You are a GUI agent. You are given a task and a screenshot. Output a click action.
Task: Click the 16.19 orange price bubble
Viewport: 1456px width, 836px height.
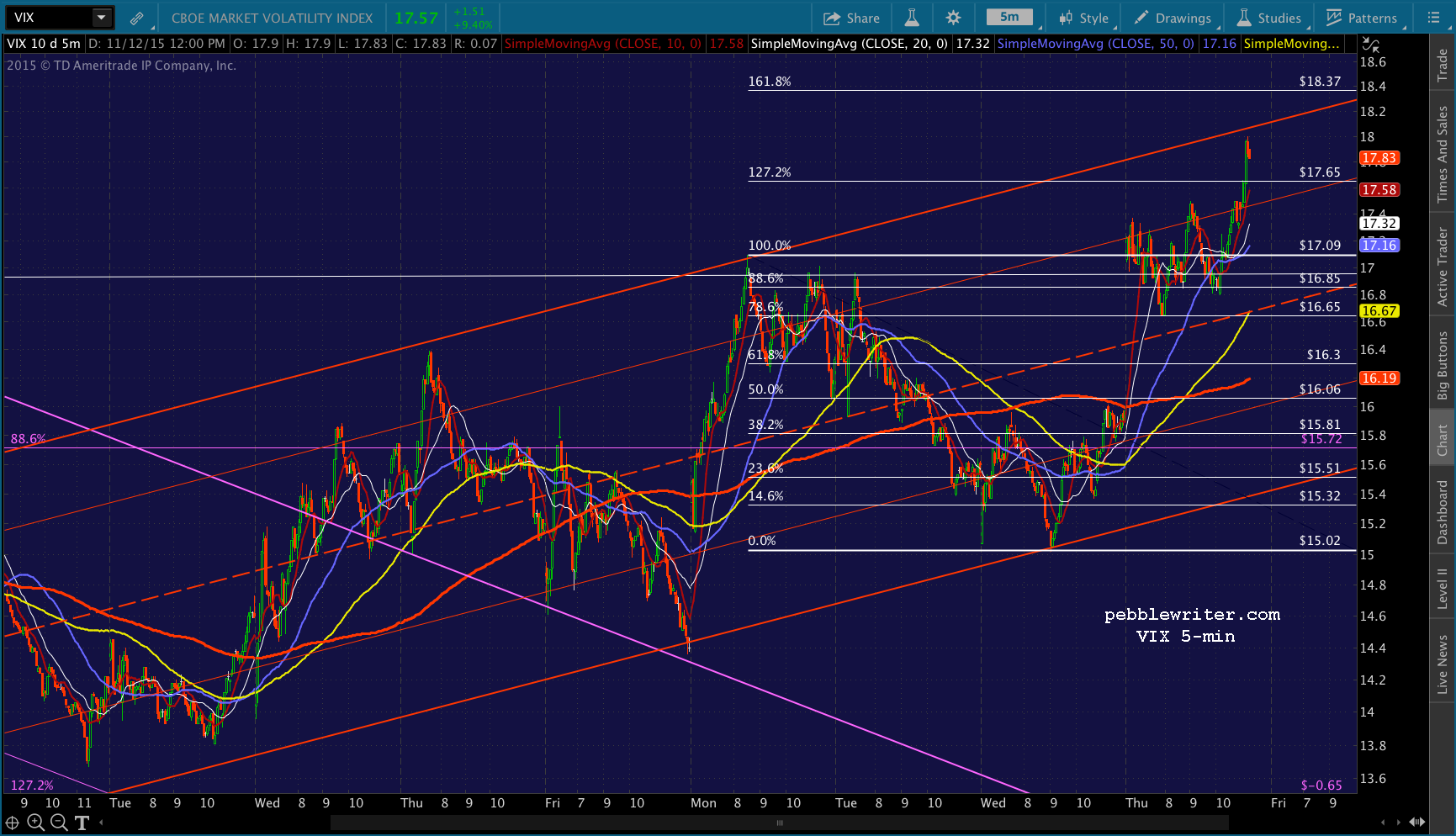pos(1379,378)
